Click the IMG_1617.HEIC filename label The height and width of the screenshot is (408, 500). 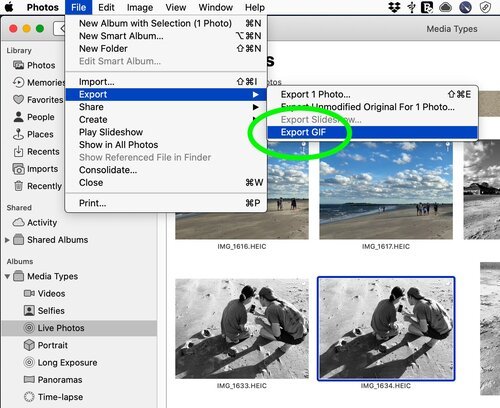pos(386,246)
